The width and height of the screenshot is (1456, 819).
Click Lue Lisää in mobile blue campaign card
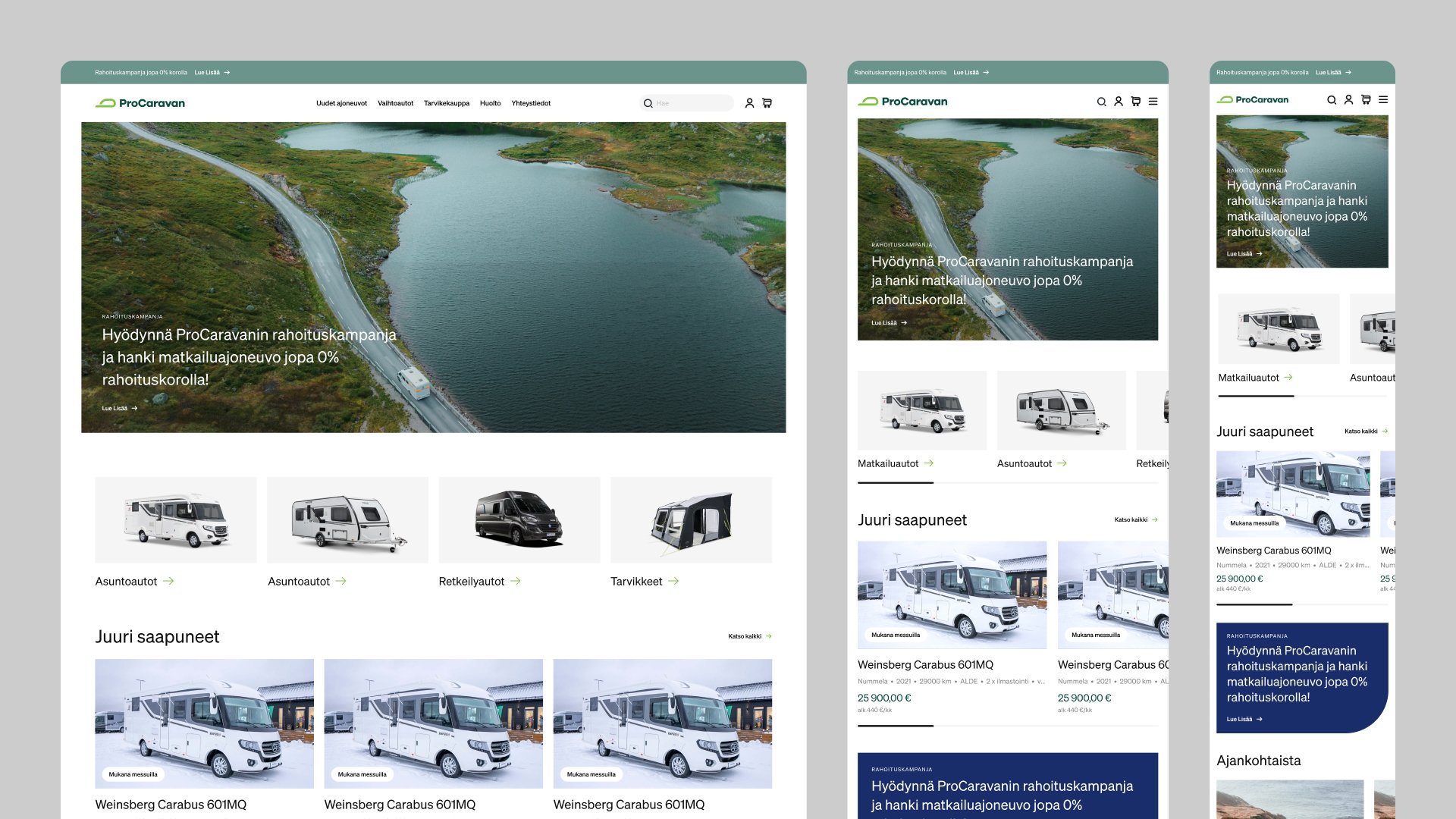1244,719
